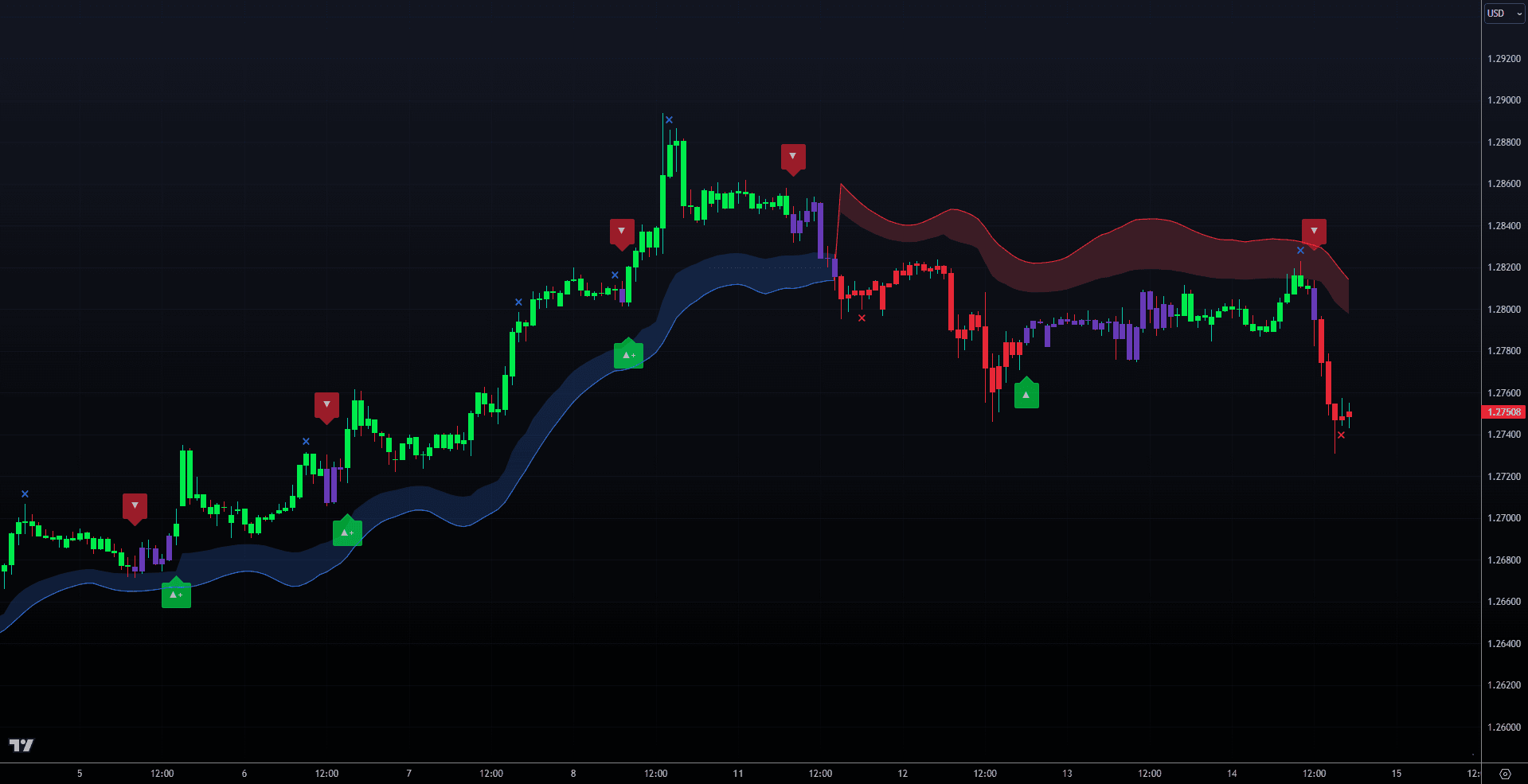Click the leftmost blue X marker
The height and width of the screenshot is (784, 1528).
coord(25,494)
